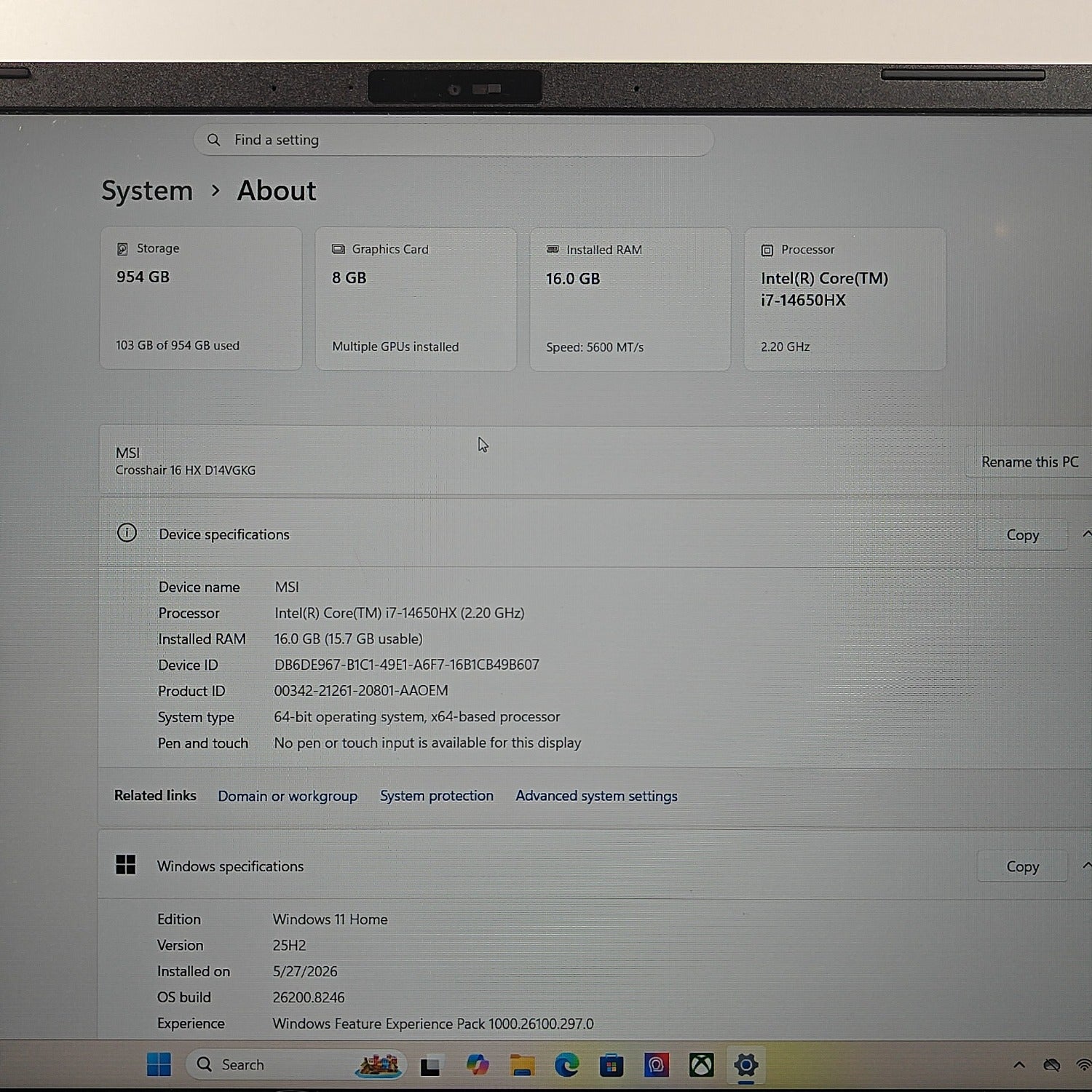
Task: Copy the Device specifications
Action: pyautogui.click(x=1022, y=535)
